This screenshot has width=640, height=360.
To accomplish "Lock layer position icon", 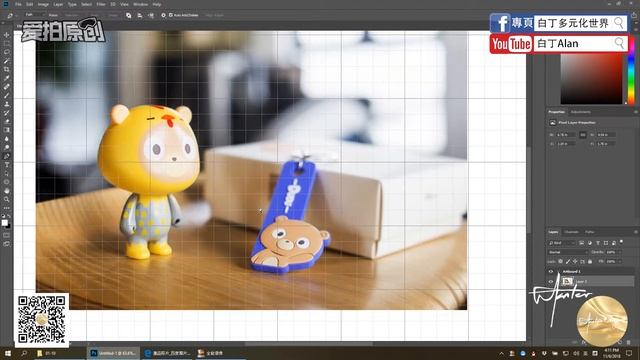I will click(575, 261).
